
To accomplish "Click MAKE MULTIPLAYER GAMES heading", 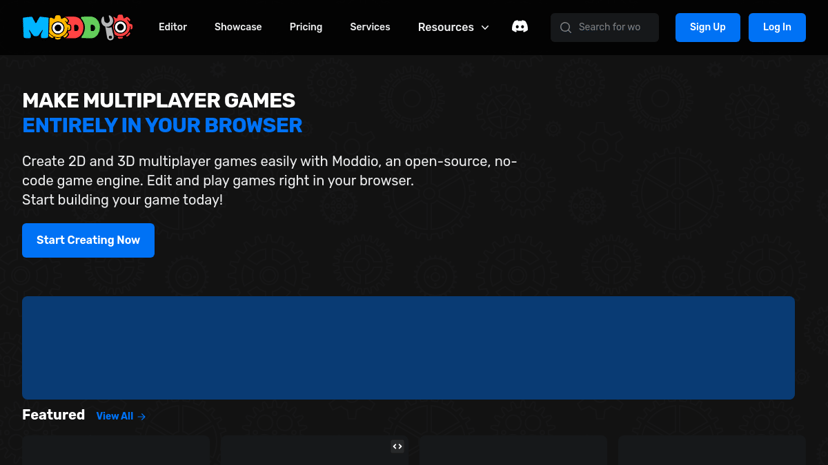I will pos(158,100).
